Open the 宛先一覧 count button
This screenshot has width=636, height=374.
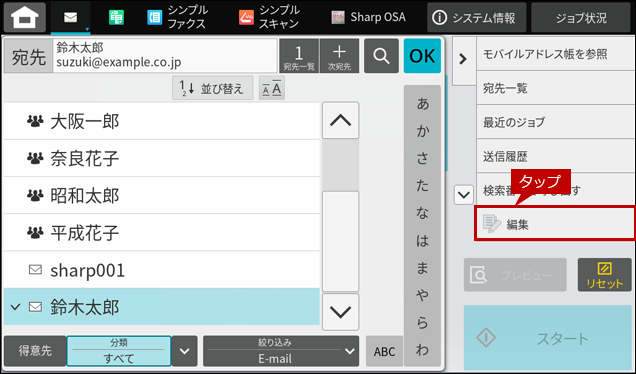click(x=299, y=56)
